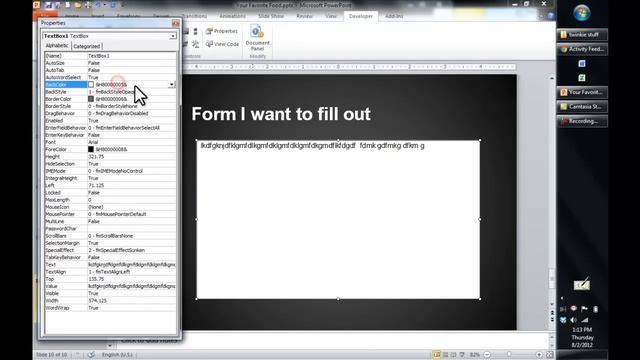Select the ScrollBars property row
Screen dimensions: 640x360
click(x=110, y=236)
